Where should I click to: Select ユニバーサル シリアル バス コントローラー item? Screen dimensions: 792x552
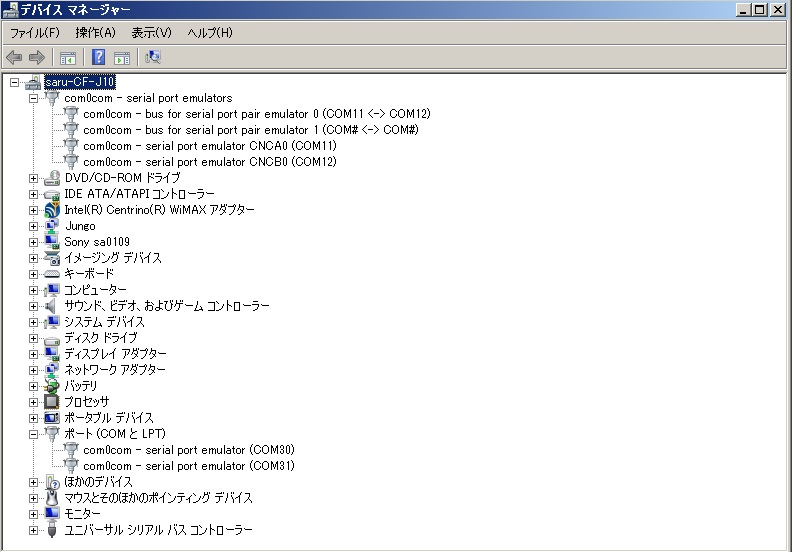click(x=158, y=530)
